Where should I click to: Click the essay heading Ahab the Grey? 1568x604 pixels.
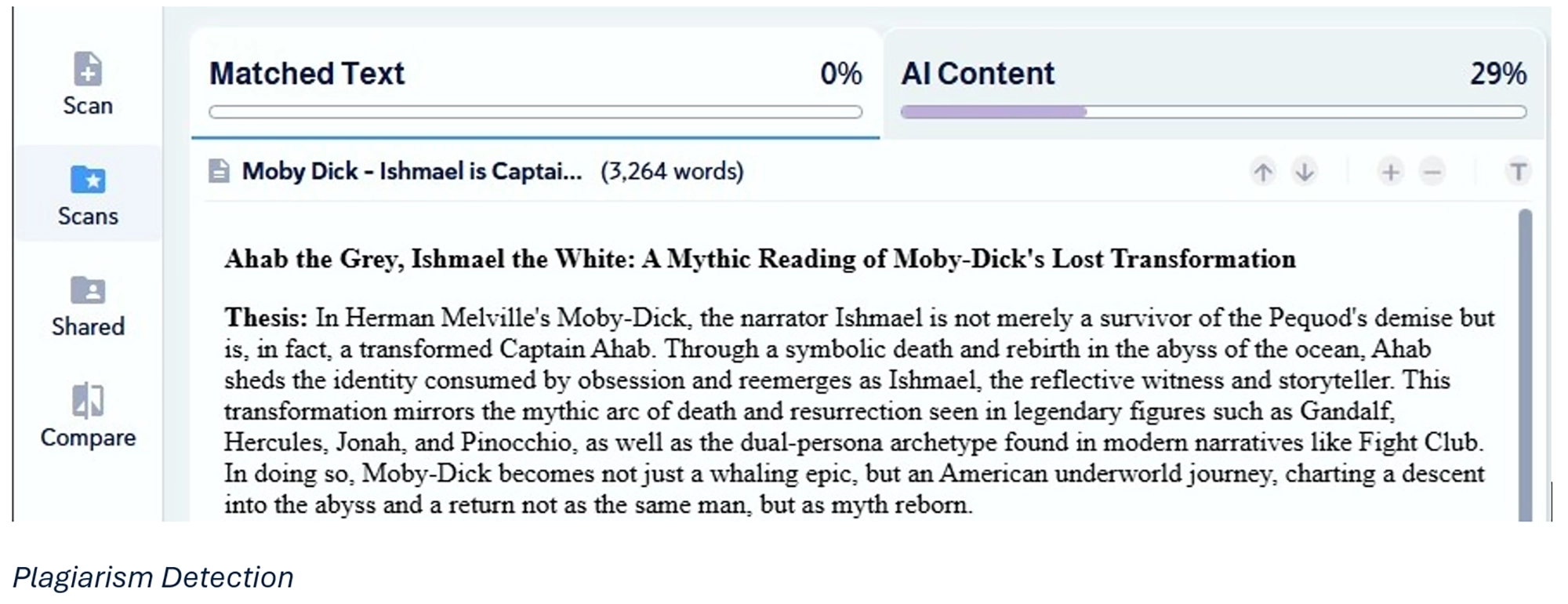(x=759, y=259)
